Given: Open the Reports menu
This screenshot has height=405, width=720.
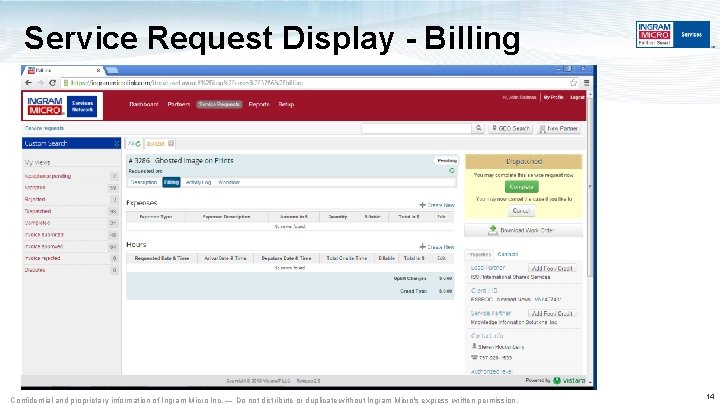Looking at the screenshot, I should [259, 104].
